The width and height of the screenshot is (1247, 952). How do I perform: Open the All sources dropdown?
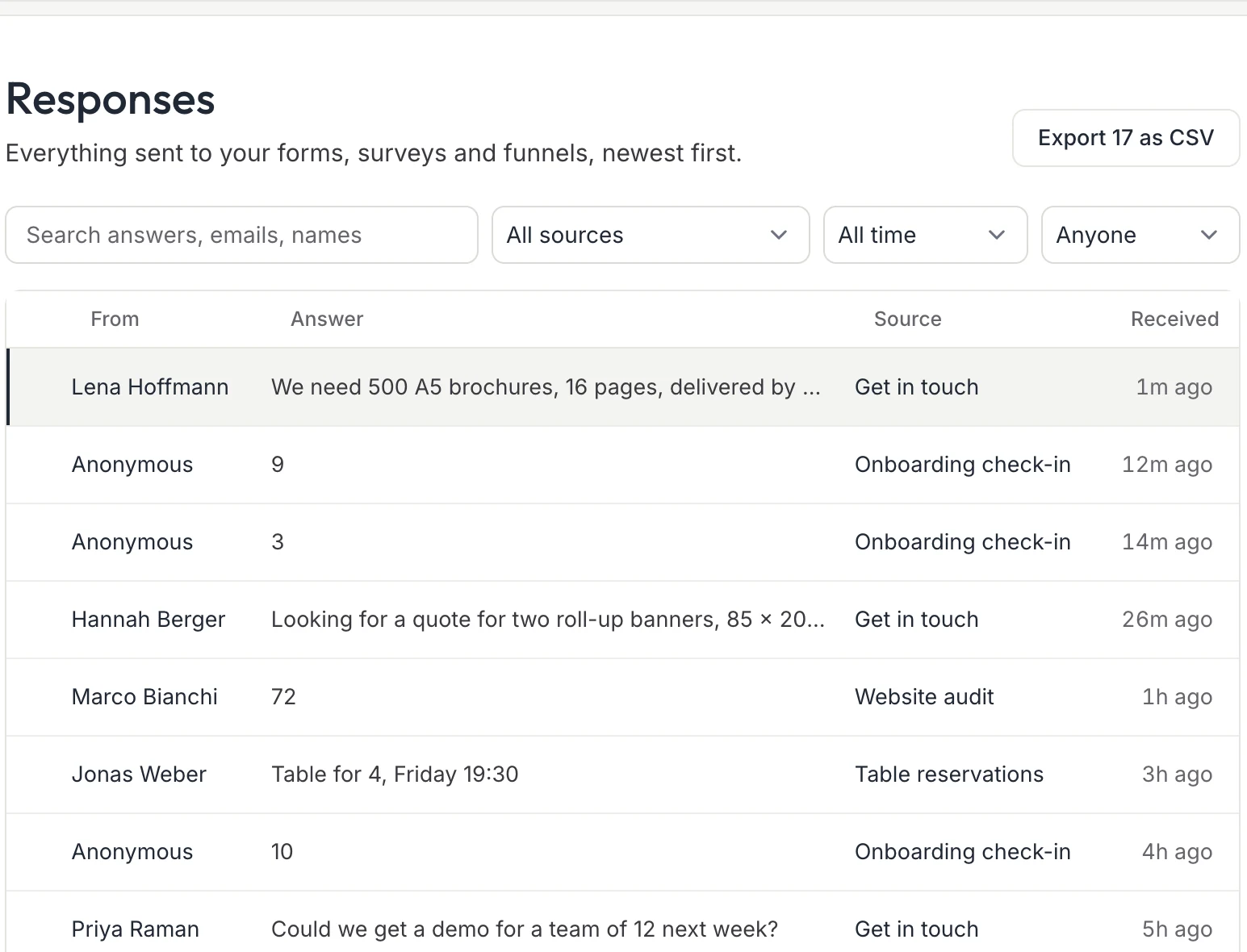pos(651,235)
